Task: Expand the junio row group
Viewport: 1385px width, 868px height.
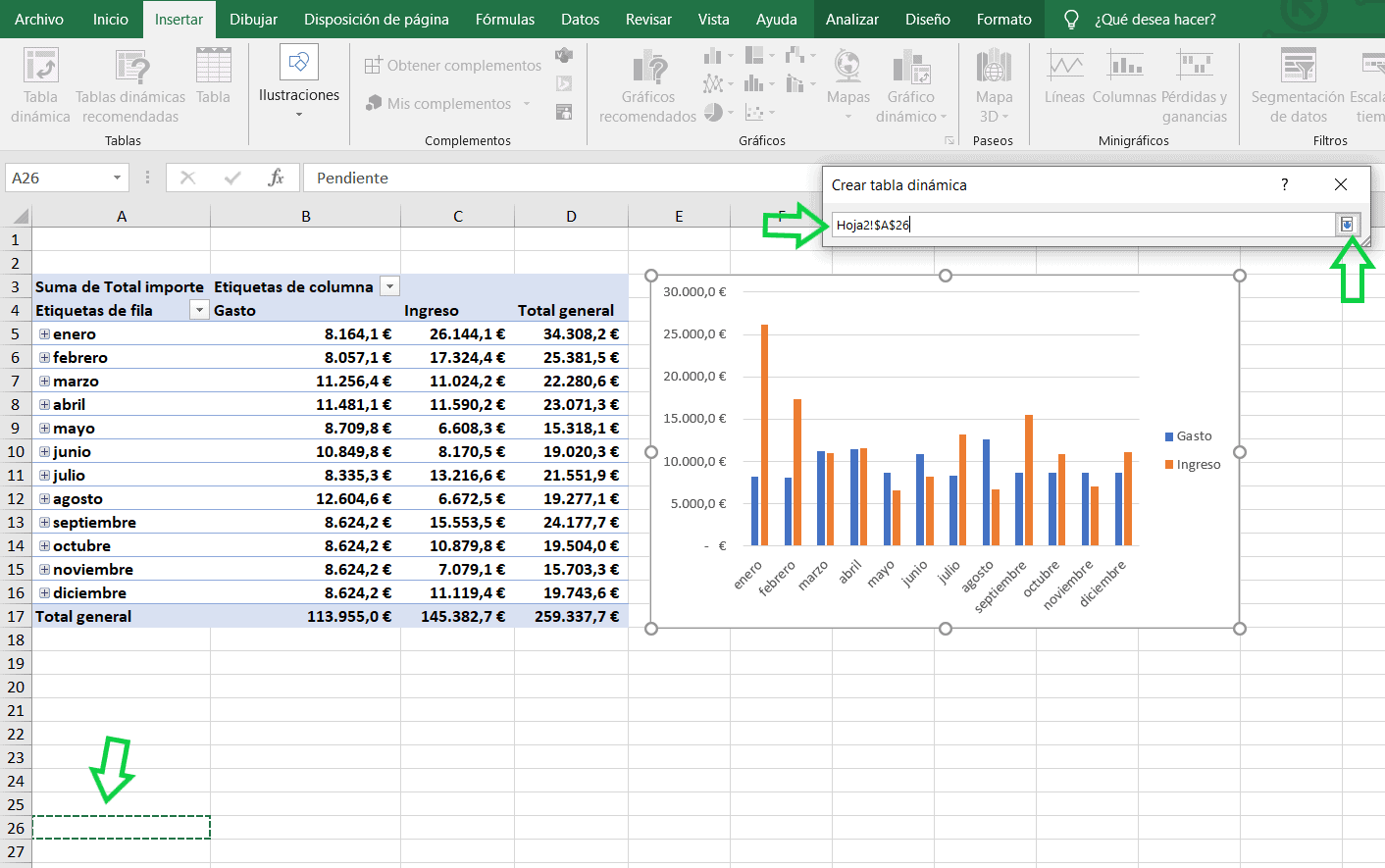Action: pos(44,451)
